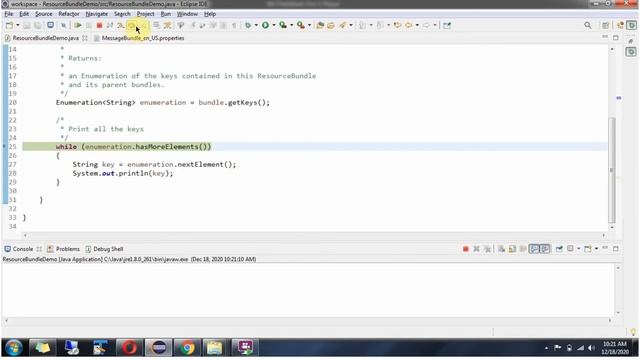Click the Resume debug button
Image resolution: width=640 pixels, height=360 pixels.
pyautogui.click(x=78, y=25)
